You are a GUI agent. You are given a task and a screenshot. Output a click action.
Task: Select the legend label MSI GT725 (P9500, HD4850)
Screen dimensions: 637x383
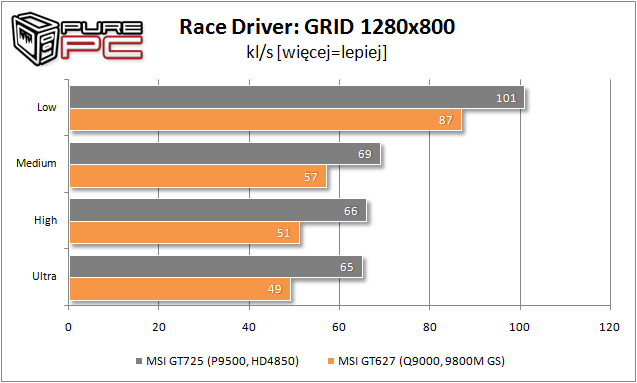[222, 361]
